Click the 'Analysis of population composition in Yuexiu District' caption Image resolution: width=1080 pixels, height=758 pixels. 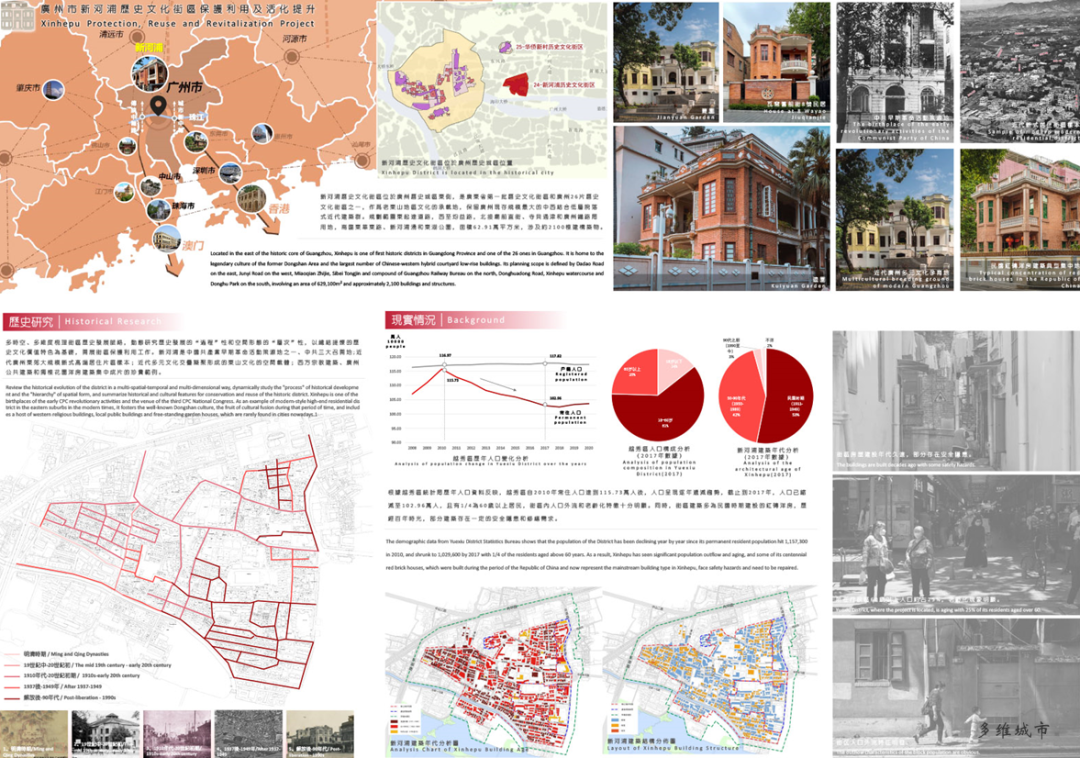658,468
